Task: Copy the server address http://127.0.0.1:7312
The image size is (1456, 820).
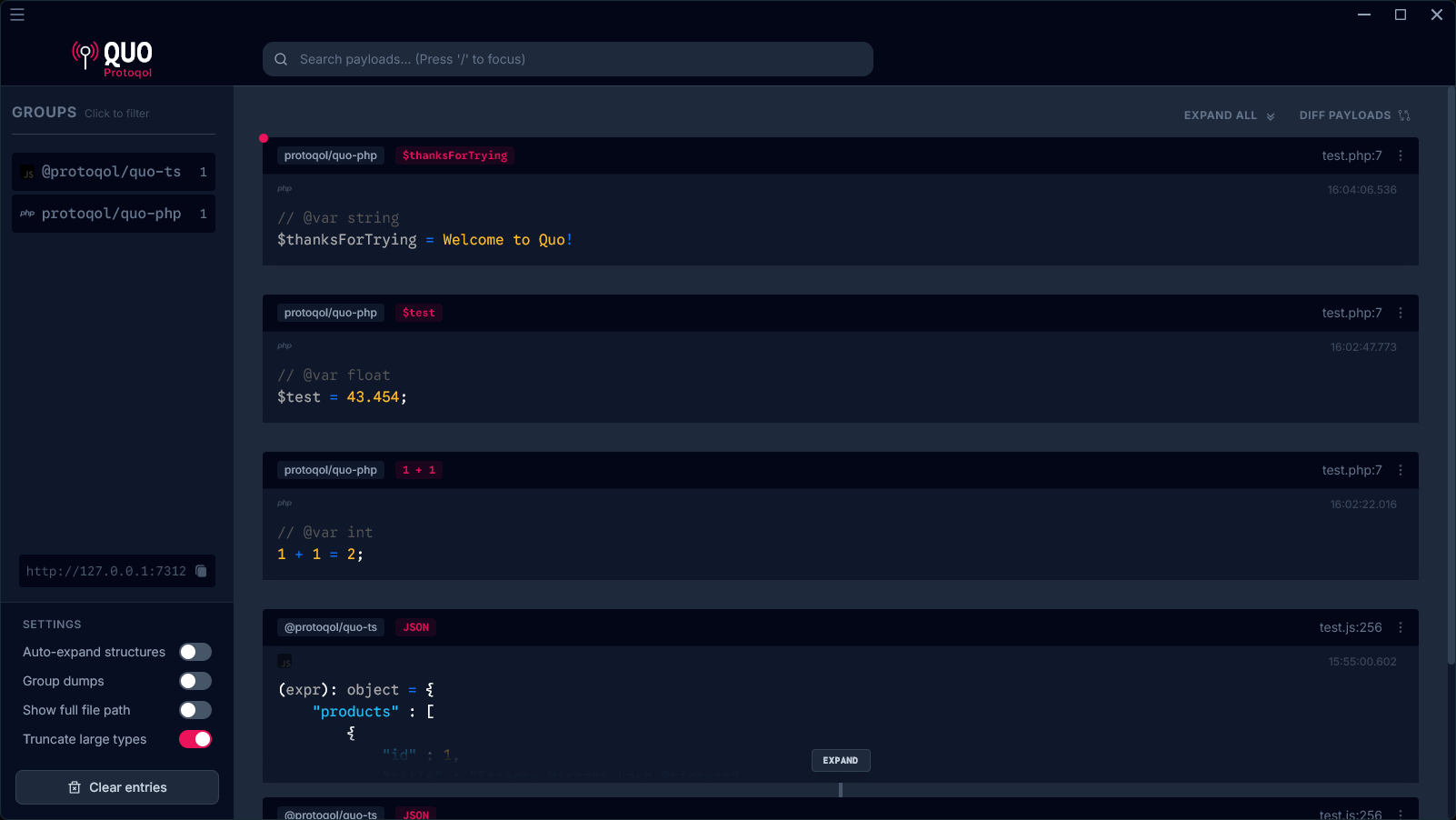Action: coord(202,571)
